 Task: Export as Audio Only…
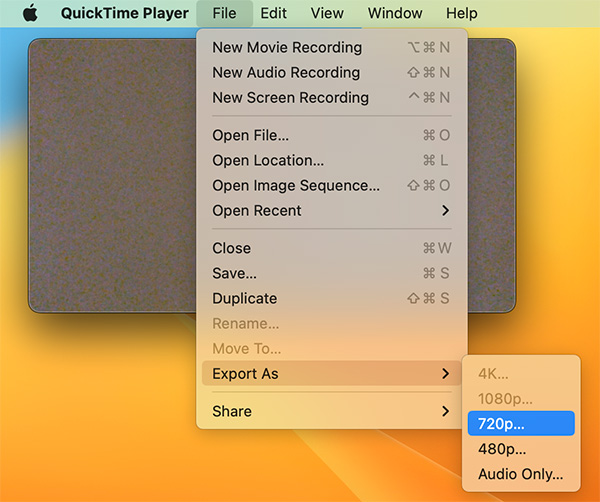[521, 474]
